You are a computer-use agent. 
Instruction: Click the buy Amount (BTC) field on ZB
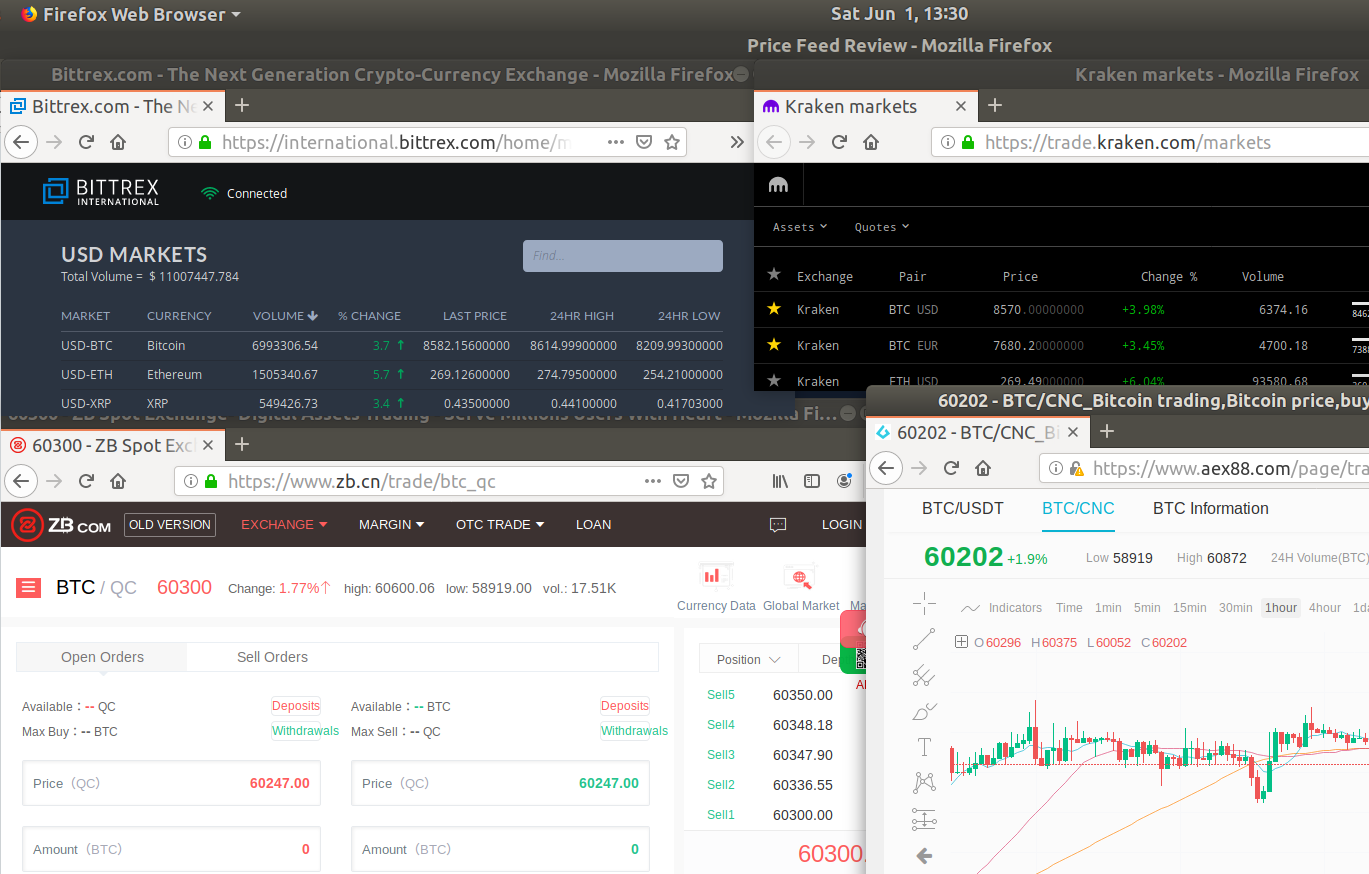tap(171, 849)
